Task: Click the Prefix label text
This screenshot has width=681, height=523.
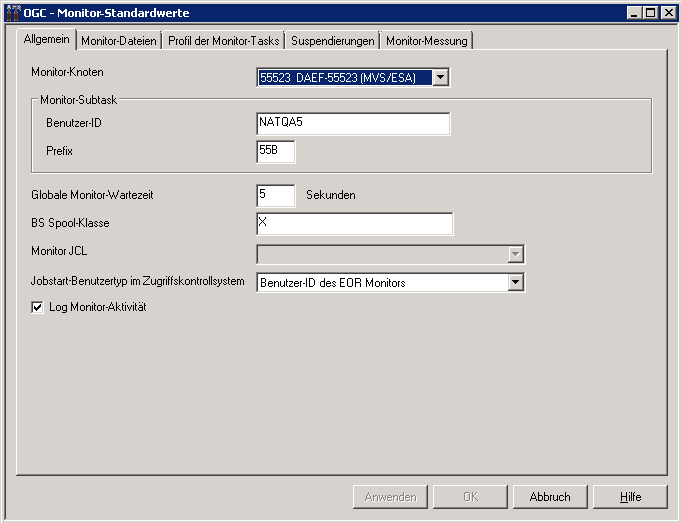Action: coord(60,151)
